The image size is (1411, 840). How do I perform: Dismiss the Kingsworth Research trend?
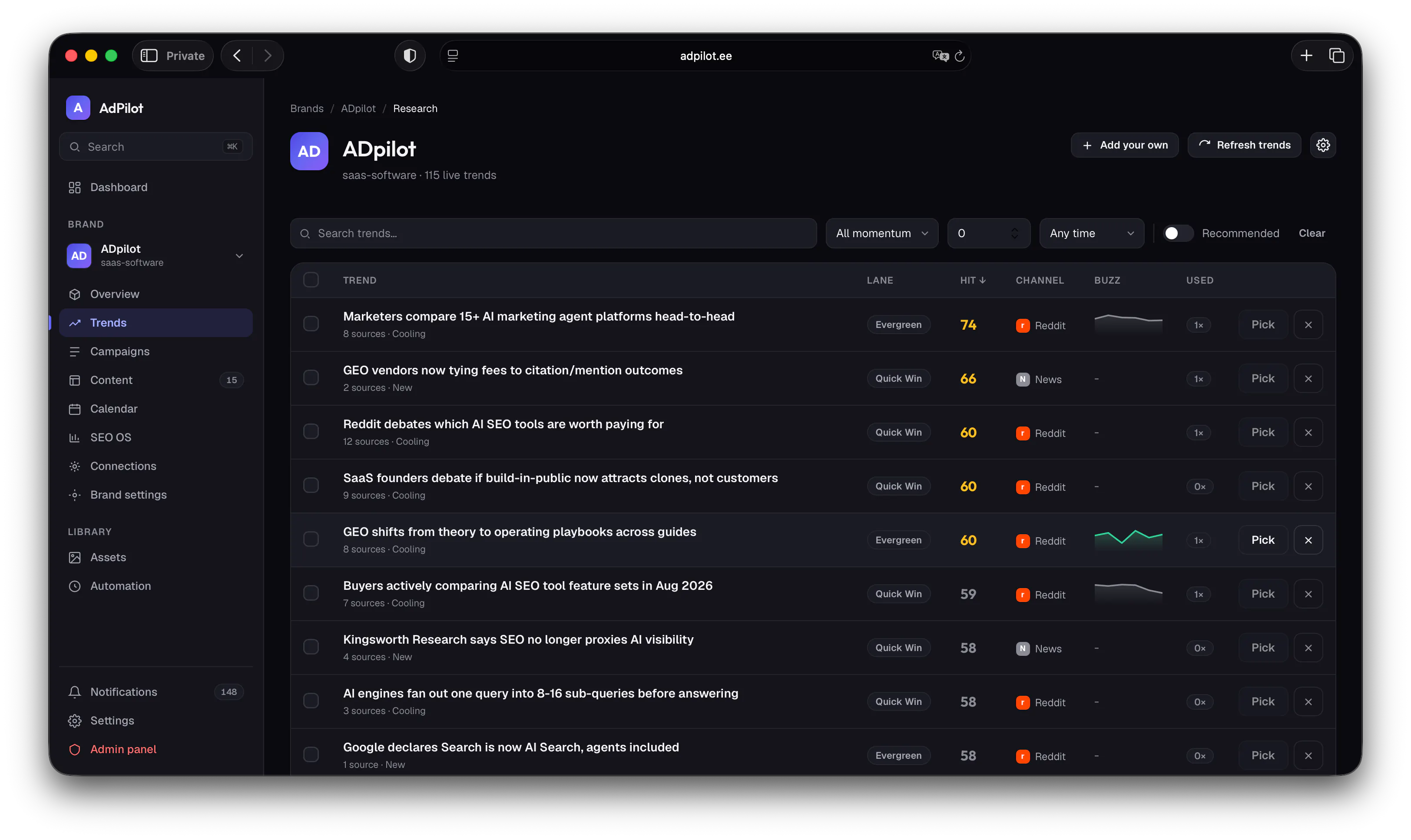point(1308,648)
